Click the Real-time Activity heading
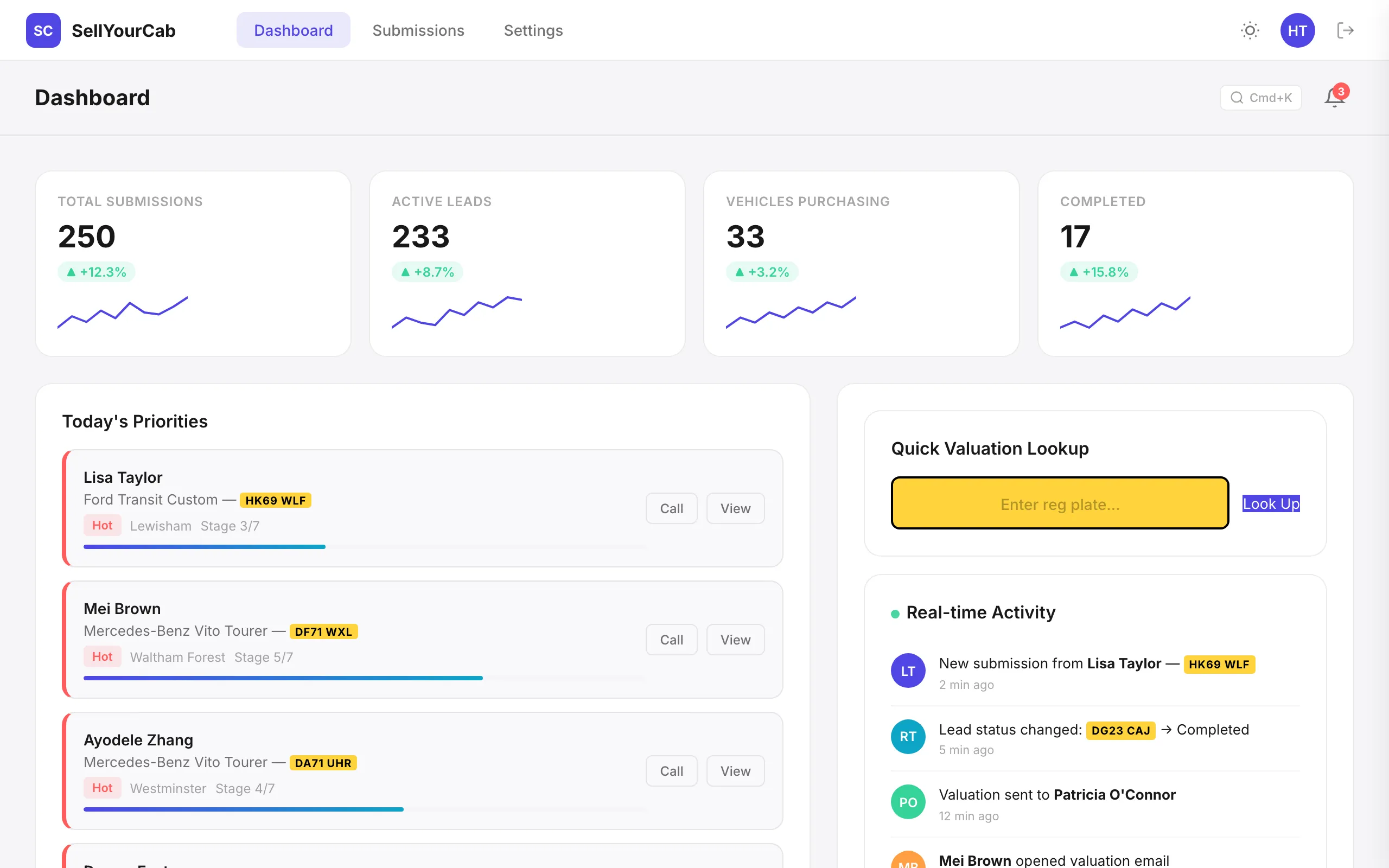 click(980, 612)
